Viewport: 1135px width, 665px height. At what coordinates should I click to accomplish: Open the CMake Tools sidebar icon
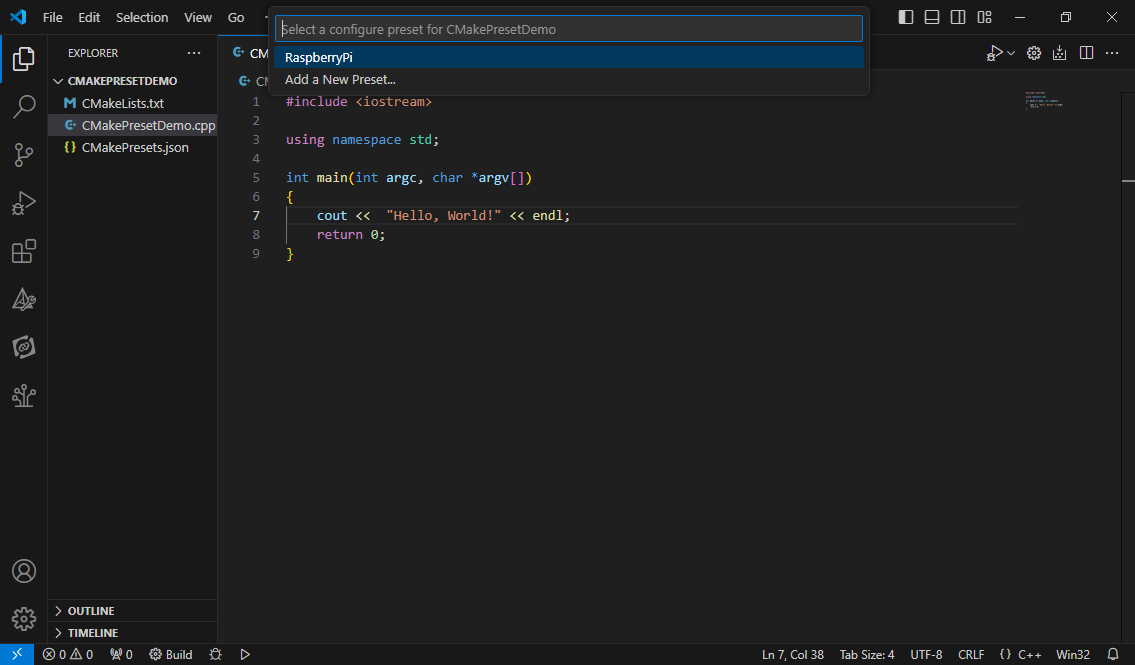pyautogui.click(x=23, y=300)
